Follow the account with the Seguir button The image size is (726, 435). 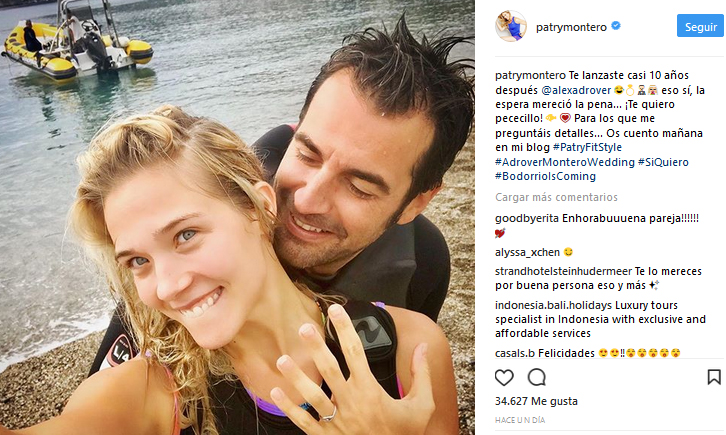700,26
